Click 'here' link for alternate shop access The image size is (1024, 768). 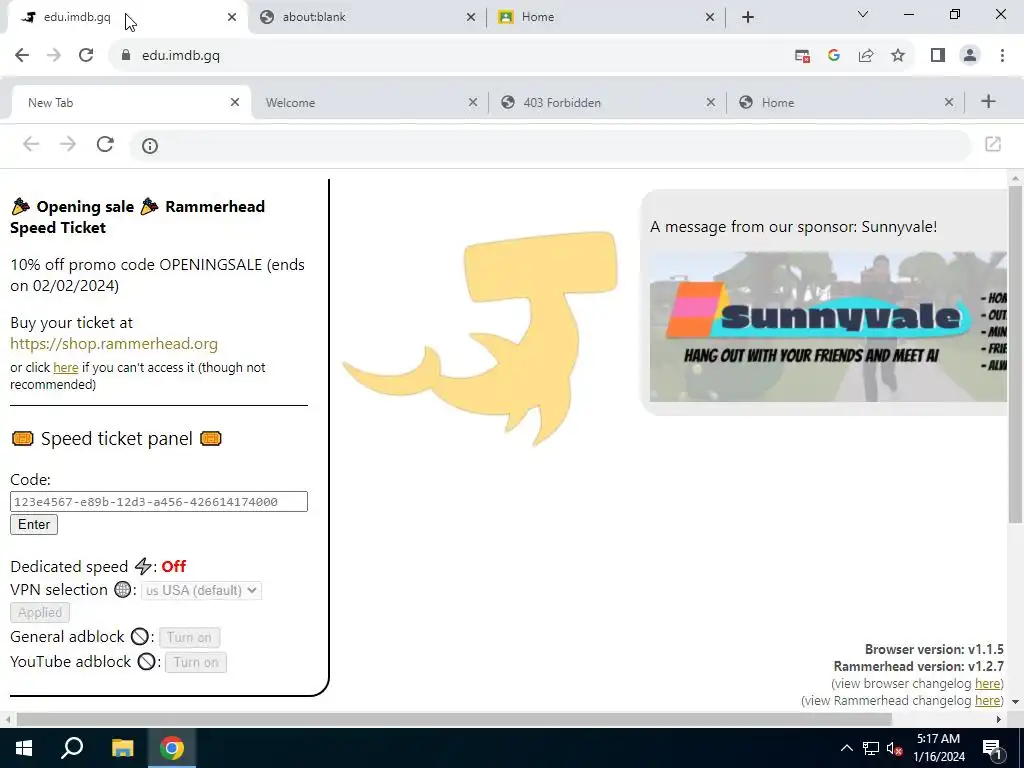(65, 368)
